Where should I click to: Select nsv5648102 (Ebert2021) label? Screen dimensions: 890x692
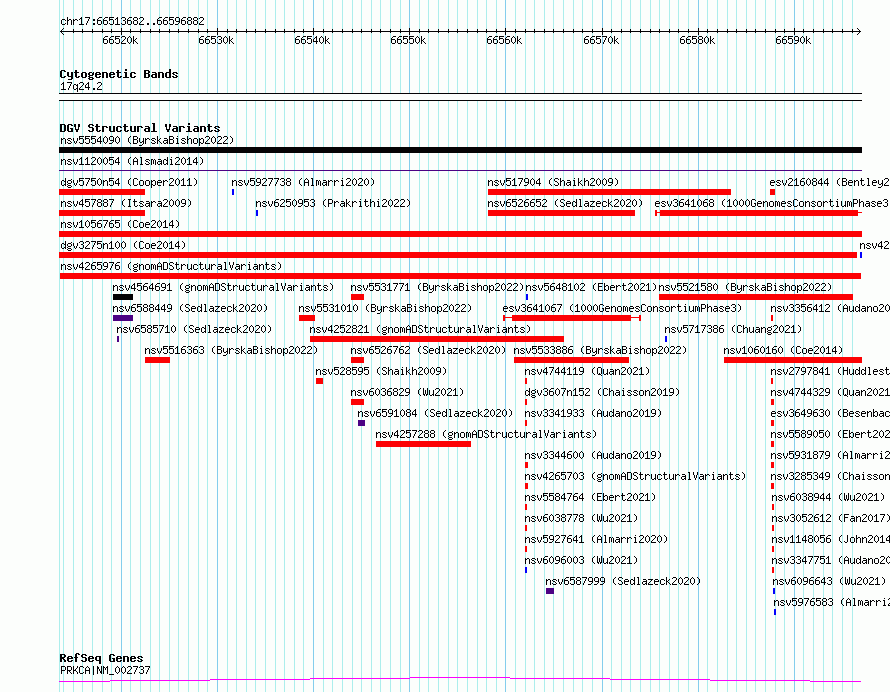[x=591, y=287]
